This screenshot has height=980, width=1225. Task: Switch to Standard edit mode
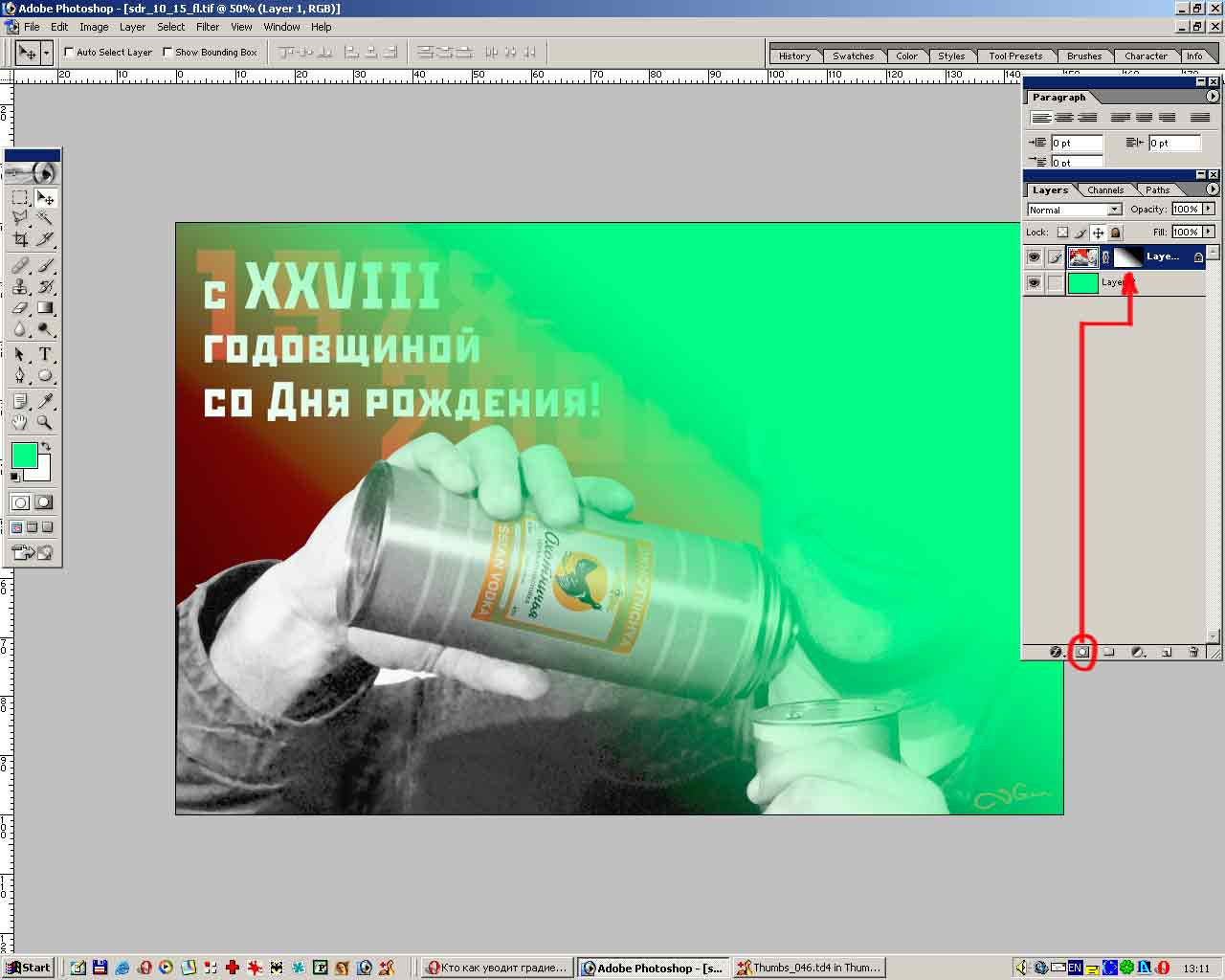click(20, 502)
